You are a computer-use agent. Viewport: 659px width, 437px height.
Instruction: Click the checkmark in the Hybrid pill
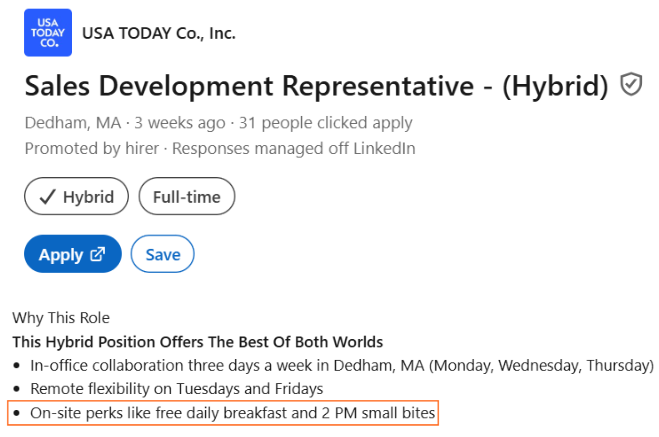pyautogui.click(x=47, y=197)
